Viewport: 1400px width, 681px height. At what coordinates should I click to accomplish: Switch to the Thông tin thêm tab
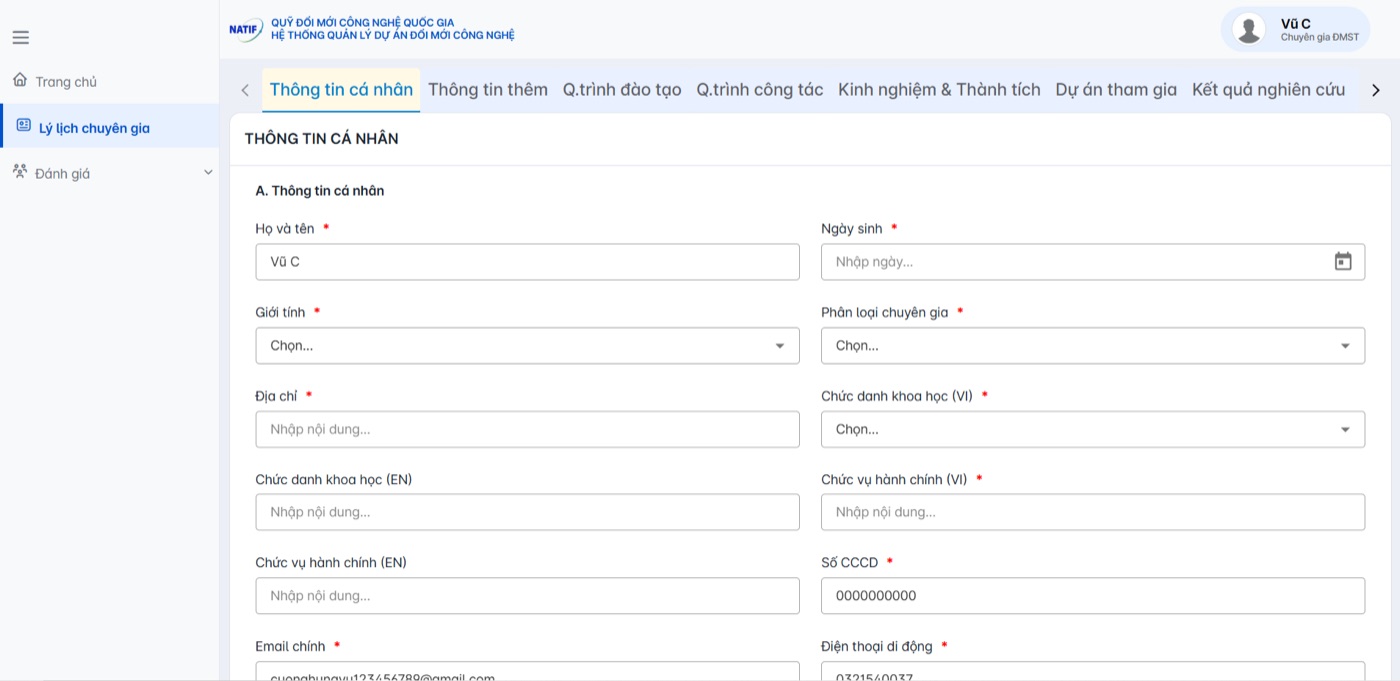coord(488,90)
